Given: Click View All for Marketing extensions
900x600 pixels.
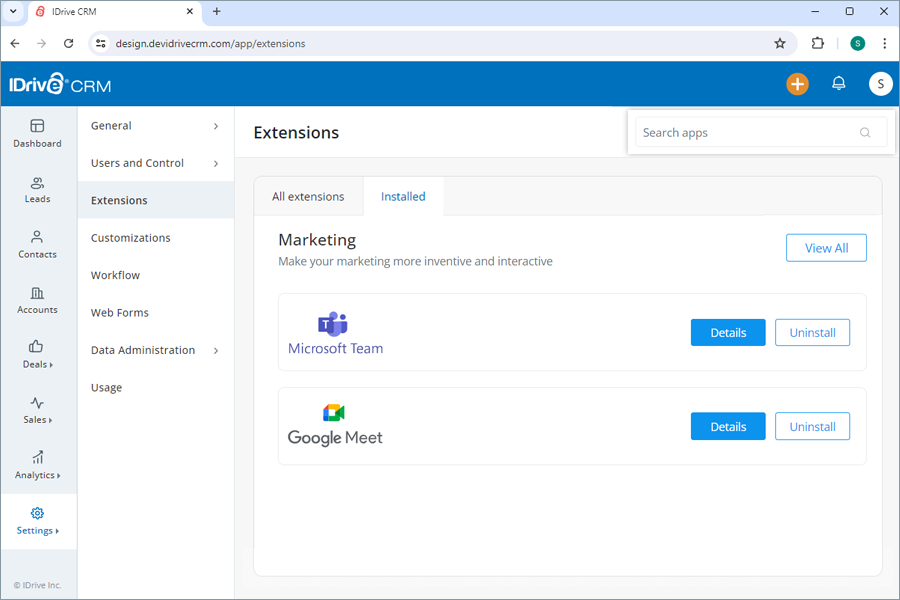Looking at the screenshot, I should click(x=826, y=247).
